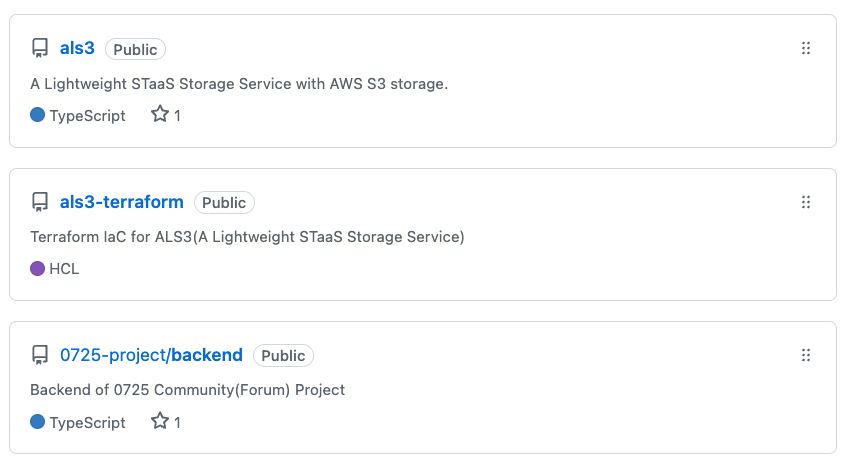Image resolution: width=848 pixels, height=466 pixels.
Task: Click the Public badge beside als3-terraform
Action: [x=224, y=203]
